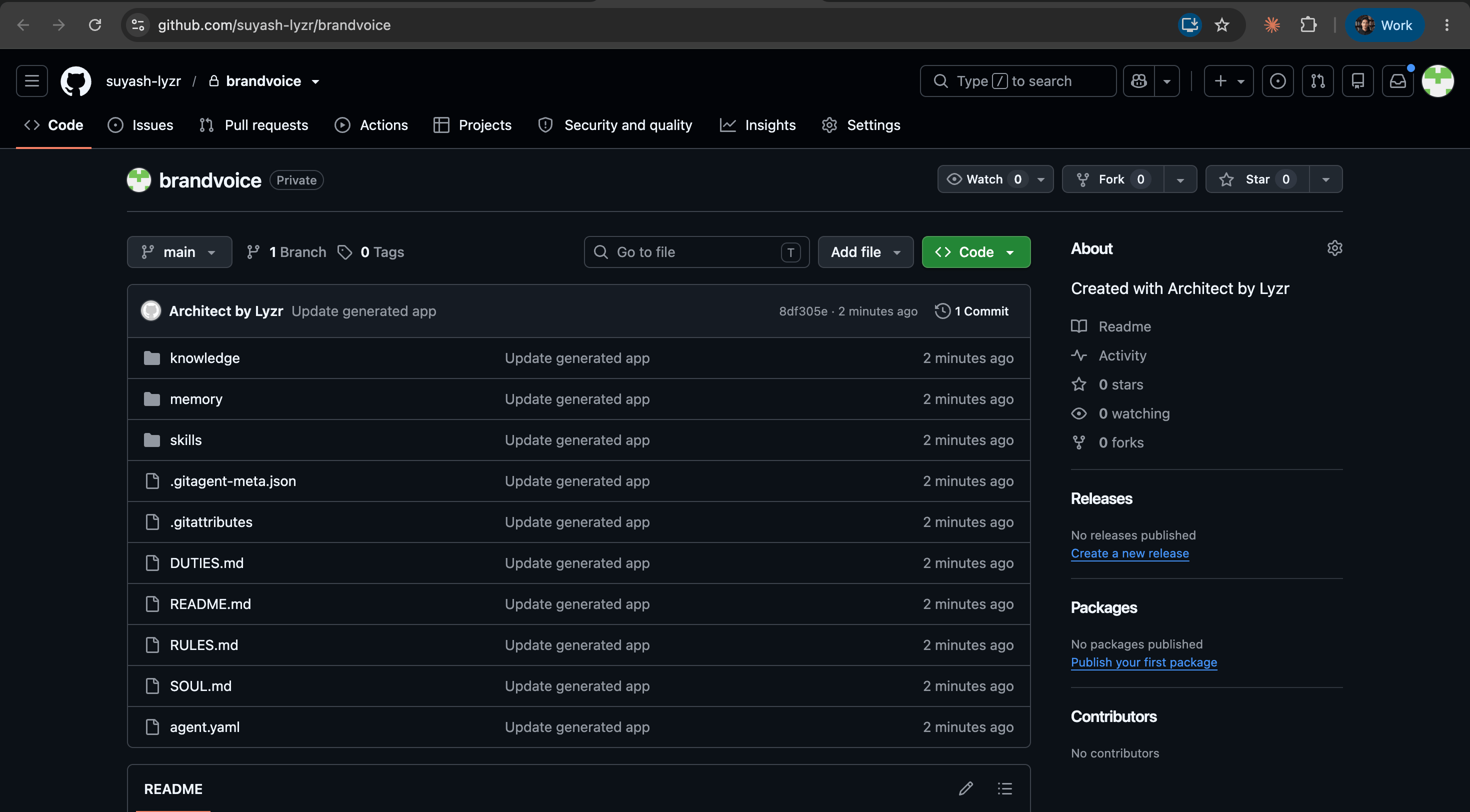The image size is (1470, 812).
Task: Open the Work Chrome profile button
Action: pyautogui.click(x=1385, y=24)
